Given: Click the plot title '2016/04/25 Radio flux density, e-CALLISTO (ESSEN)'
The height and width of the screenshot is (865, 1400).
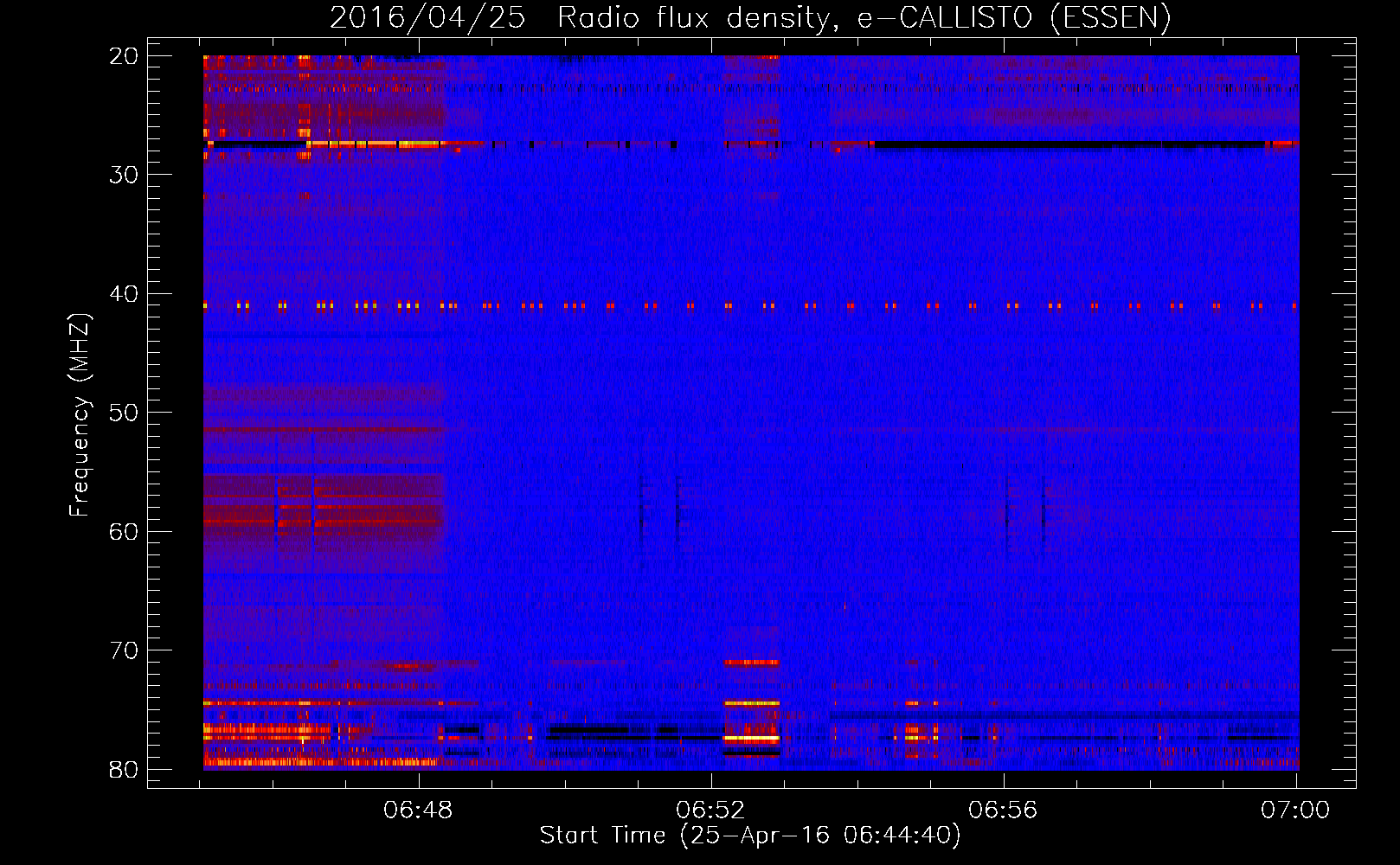Looking at the screenshot, I should click(x=750, y=17).
